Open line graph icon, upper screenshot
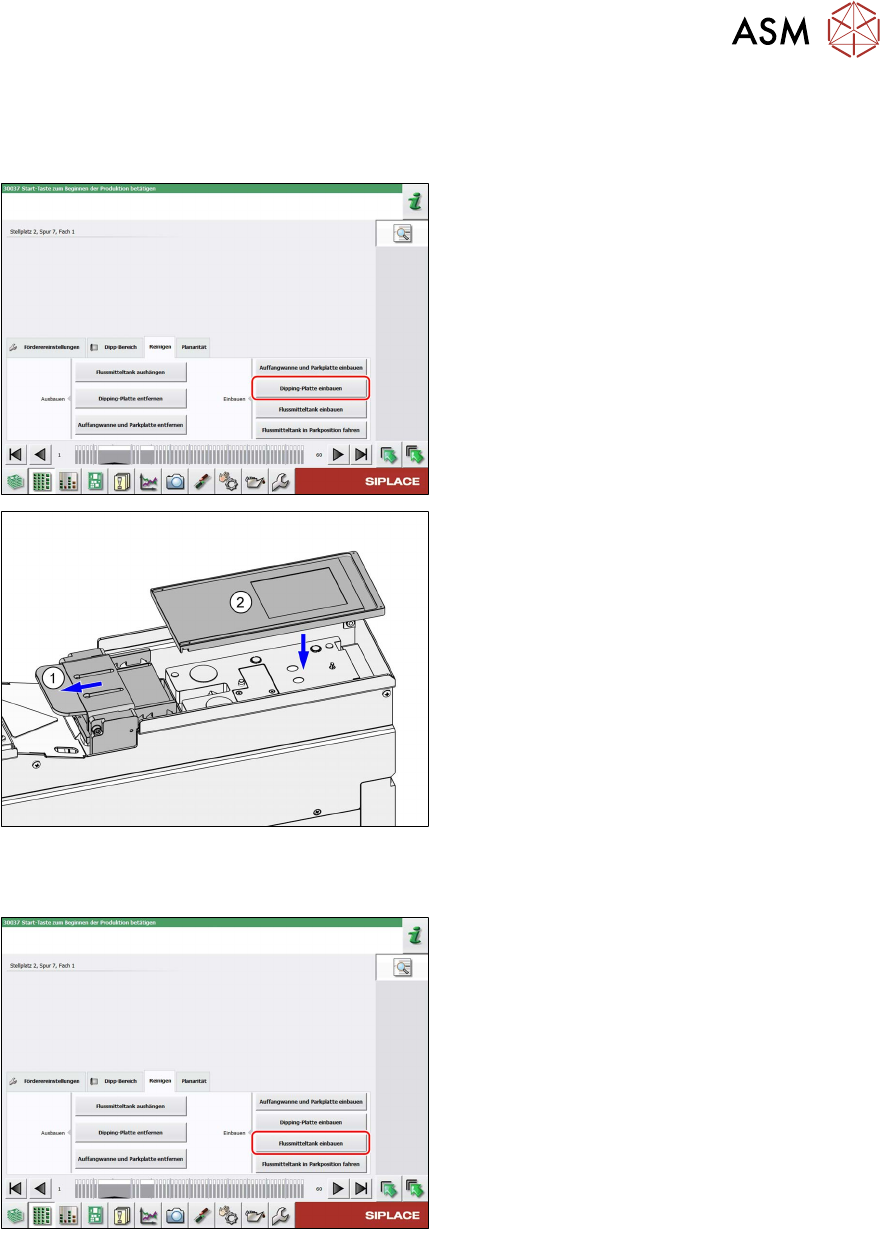 [149, 481]
